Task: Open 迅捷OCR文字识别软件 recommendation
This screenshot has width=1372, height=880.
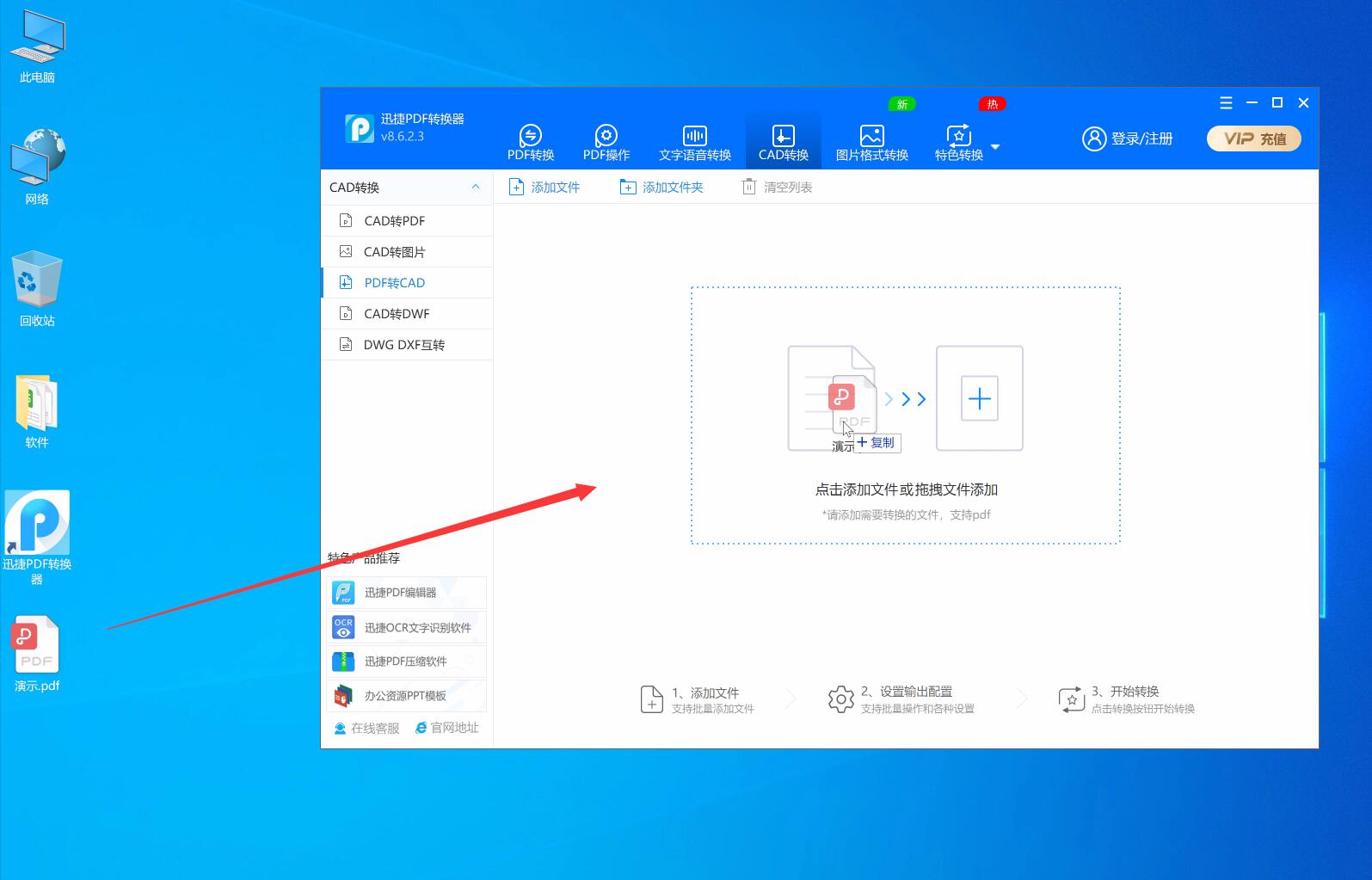Action: [407, 627]
